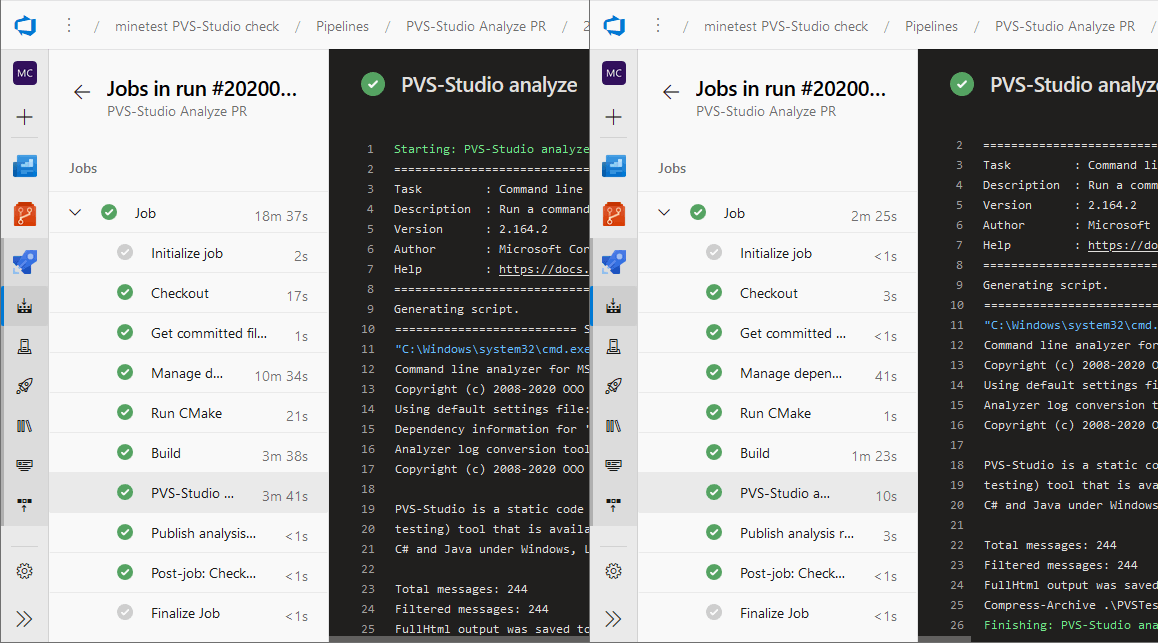Open Boards icon in left sidebar
Screen dimensions: 1158x643
tap(25, 166)
